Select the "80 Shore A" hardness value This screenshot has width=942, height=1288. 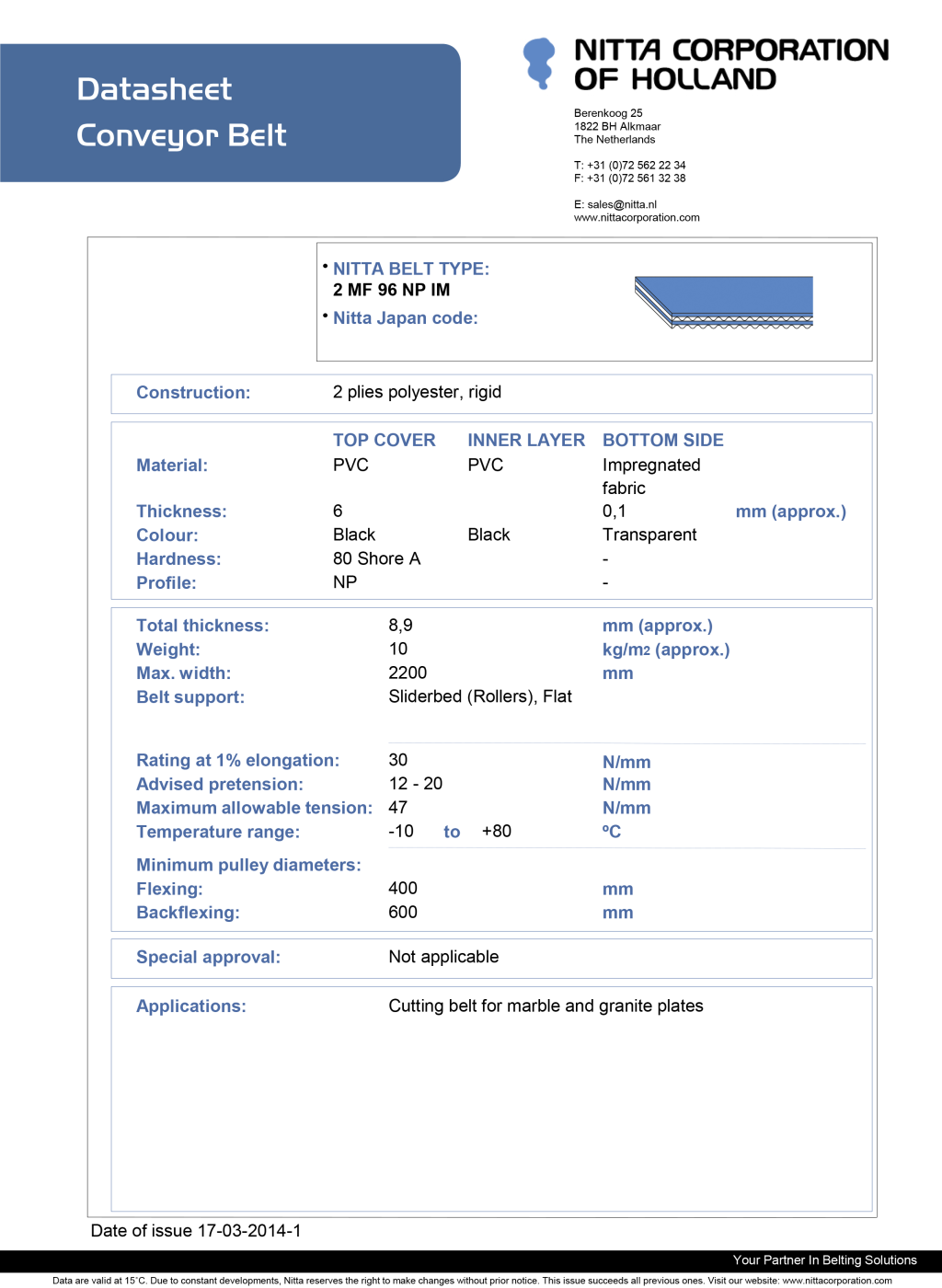click(x=376, y=559)
